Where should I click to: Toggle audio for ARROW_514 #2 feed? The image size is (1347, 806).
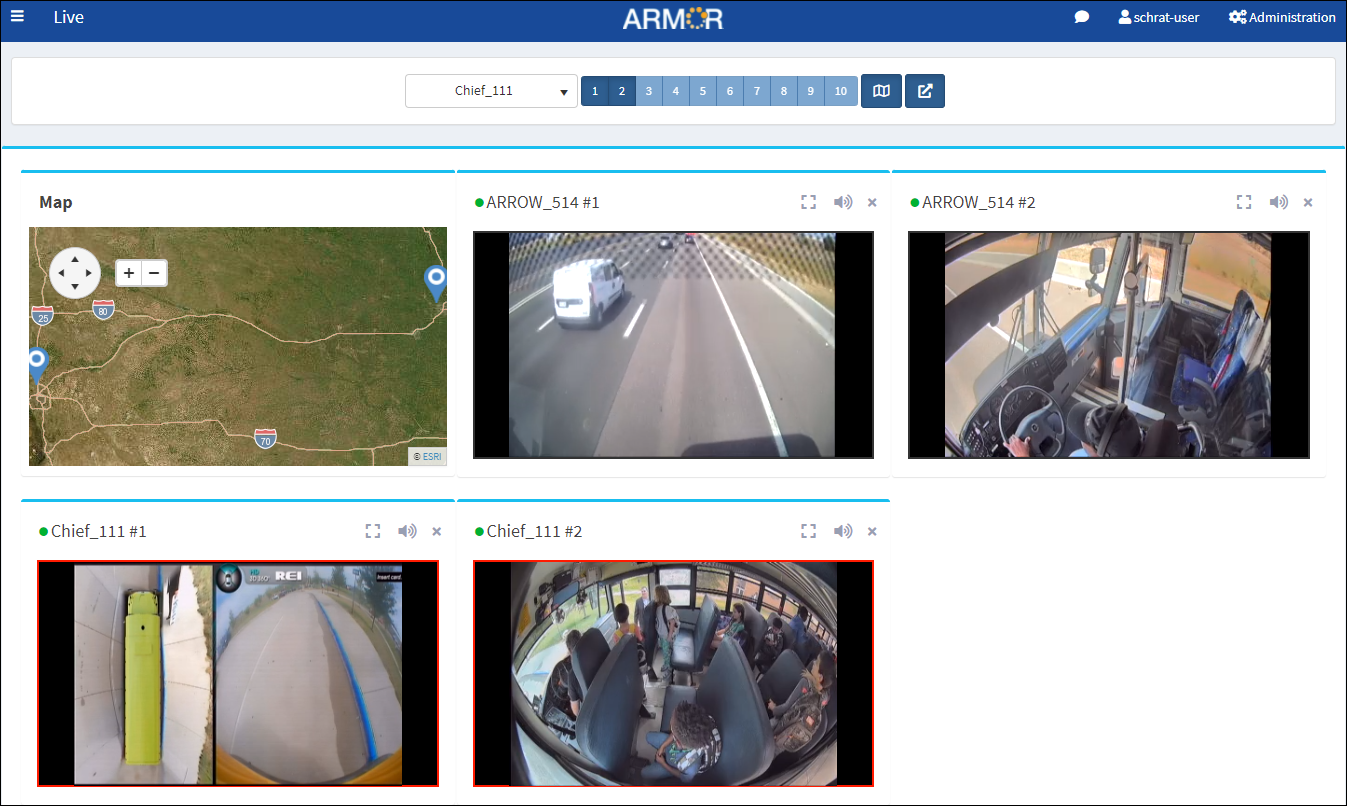pos(1278,202)
